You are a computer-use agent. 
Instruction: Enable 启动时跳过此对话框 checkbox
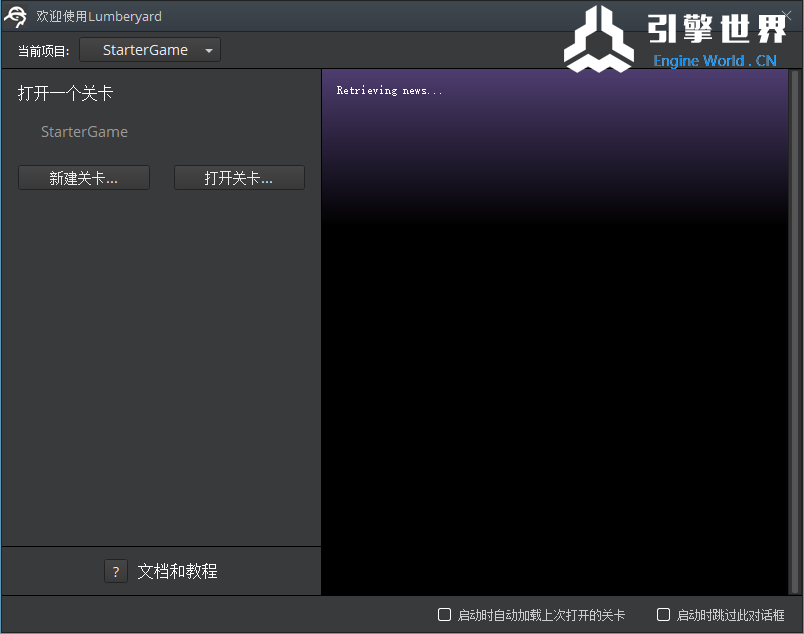click(x=664, y=615)
